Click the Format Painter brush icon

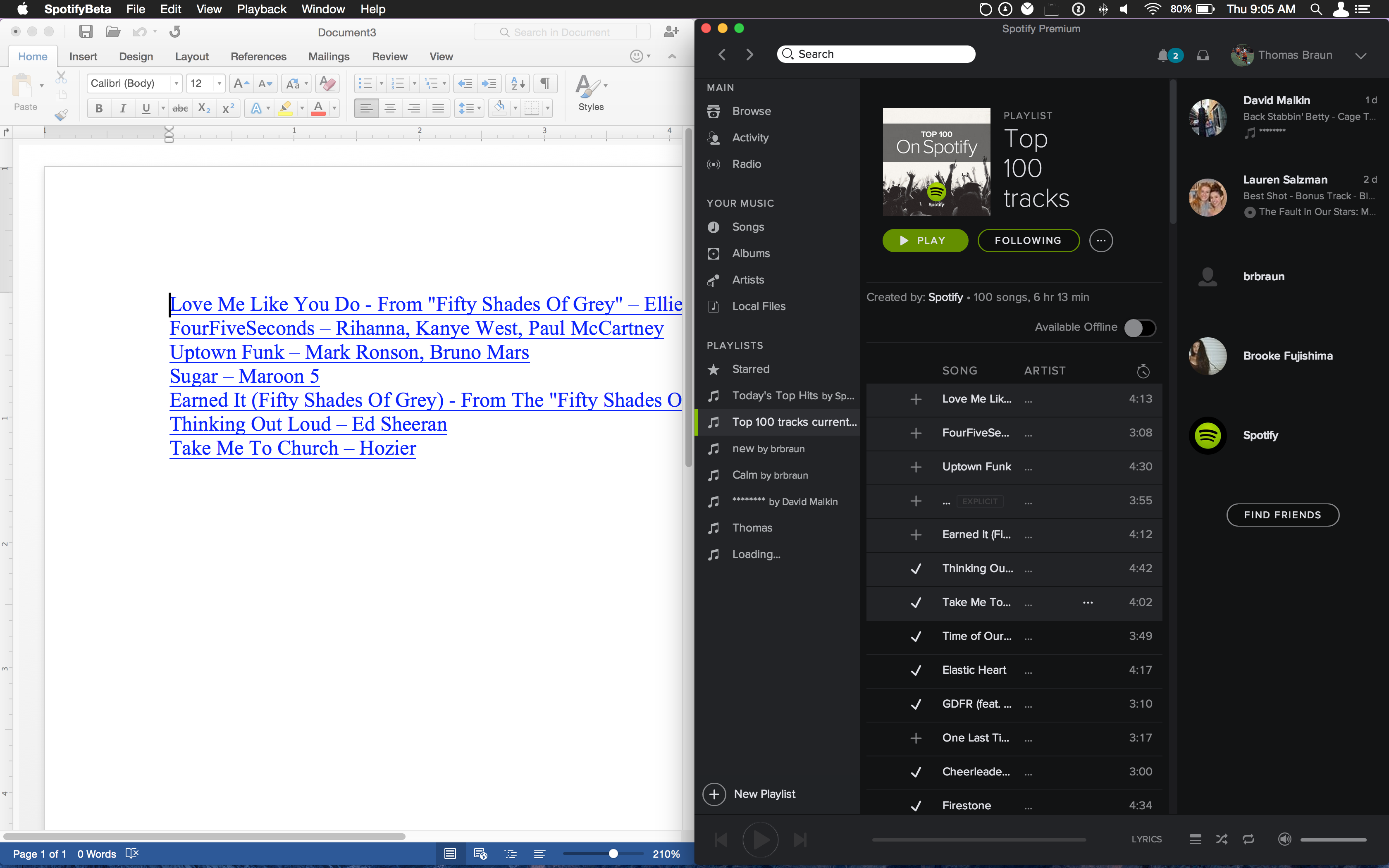point(61,115)
